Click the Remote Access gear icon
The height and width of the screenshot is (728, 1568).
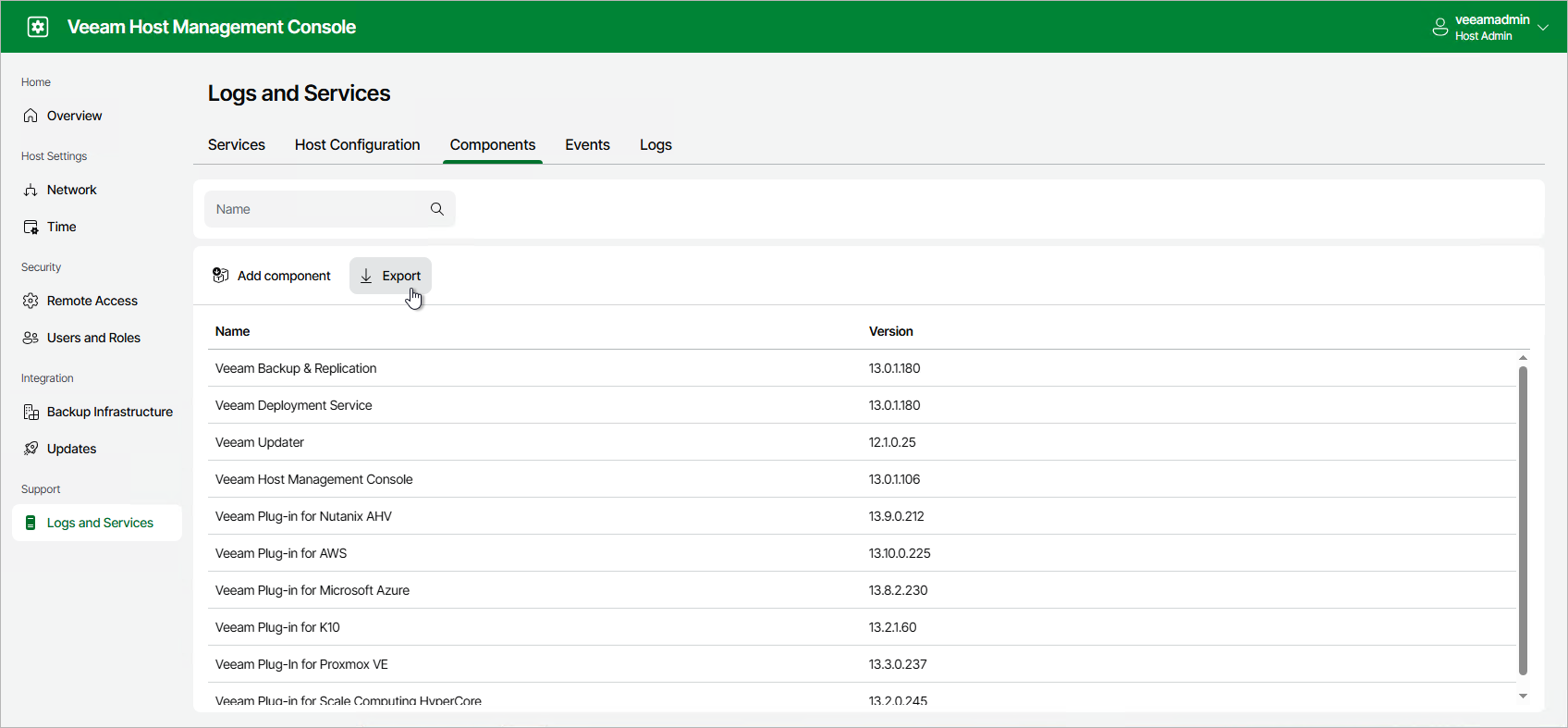[x=31, y=301]
